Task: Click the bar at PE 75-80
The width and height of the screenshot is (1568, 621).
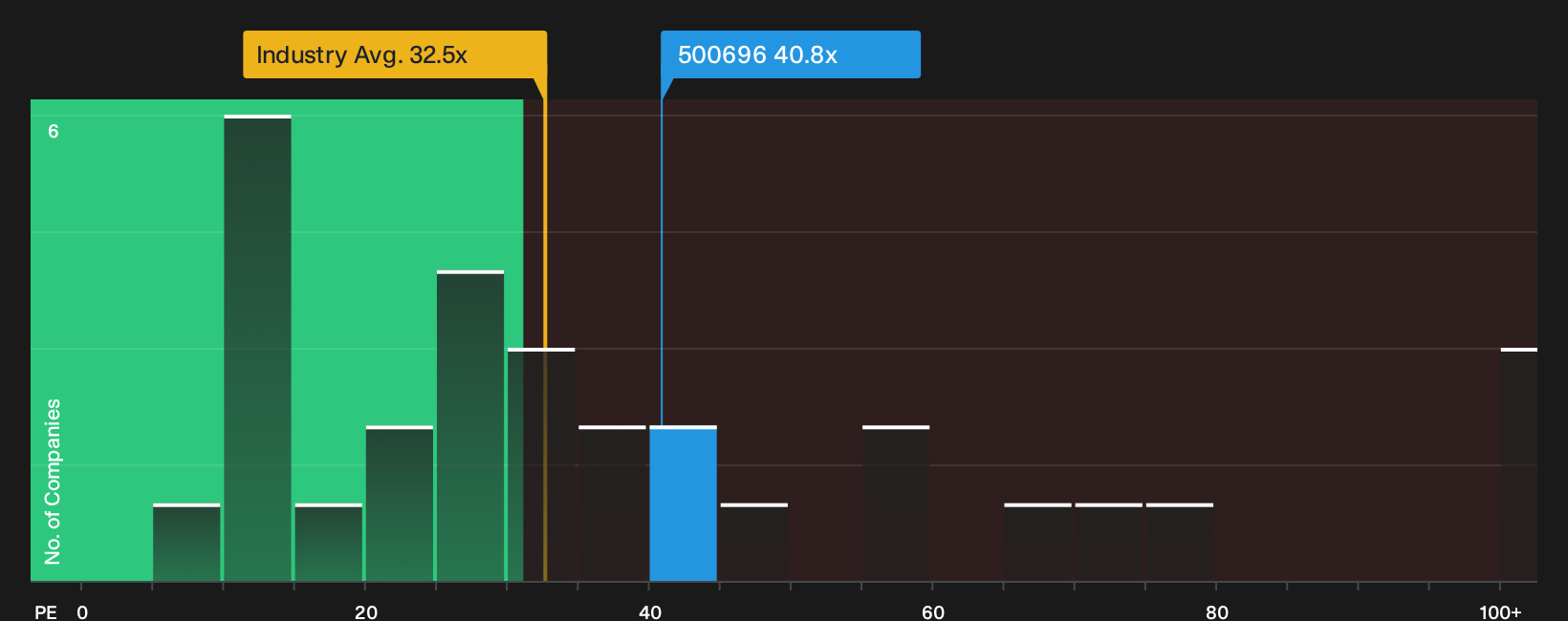Action: click(1180, 542)
